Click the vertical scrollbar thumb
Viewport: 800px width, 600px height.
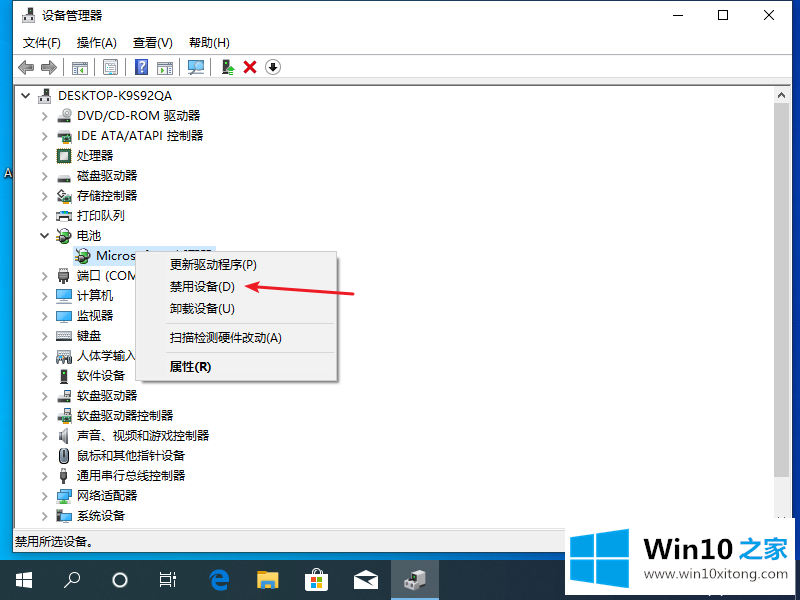pyautogui.click(x=781, y=290)
